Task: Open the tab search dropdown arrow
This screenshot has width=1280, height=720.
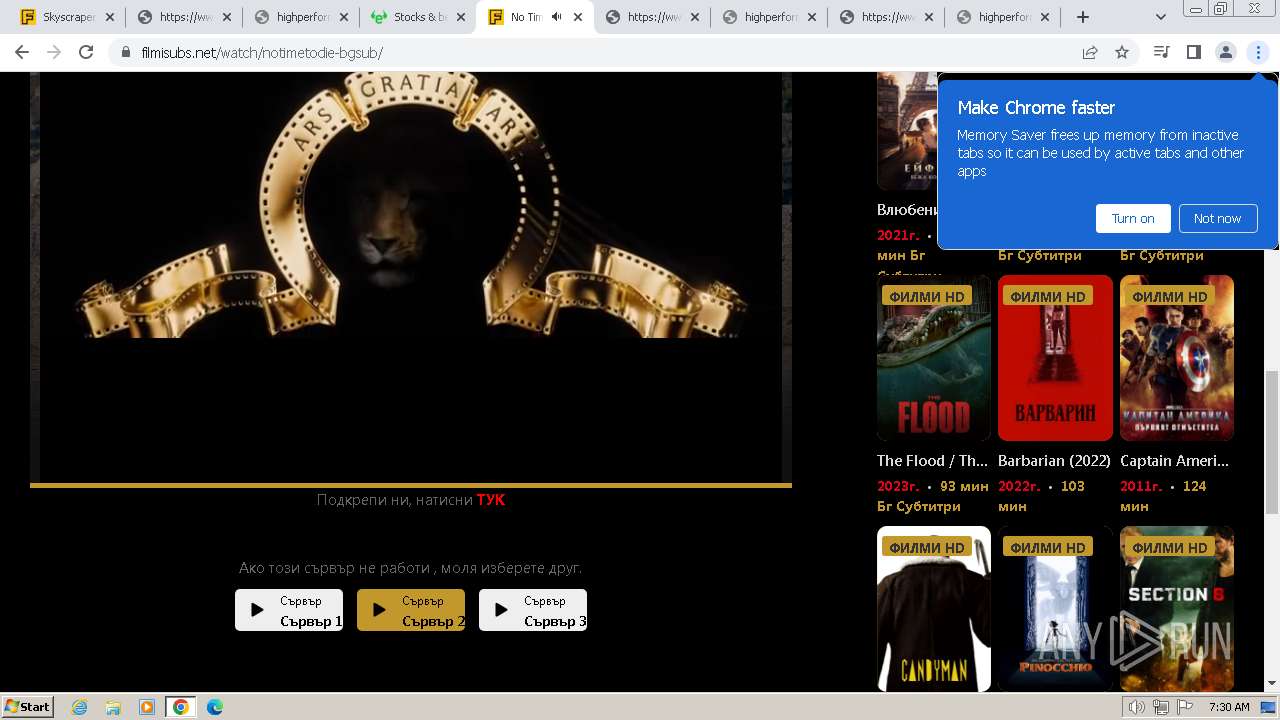Action: click(1161, 17)
